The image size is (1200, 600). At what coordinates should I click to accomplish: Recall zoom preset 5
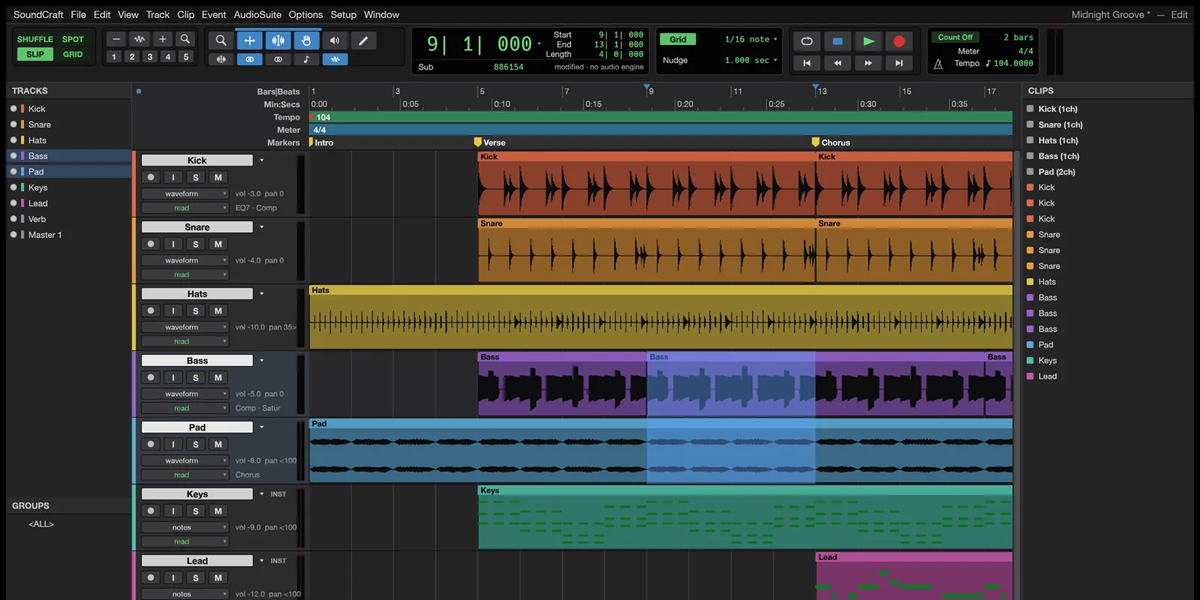pyautogui.click(x=186, y=57)
